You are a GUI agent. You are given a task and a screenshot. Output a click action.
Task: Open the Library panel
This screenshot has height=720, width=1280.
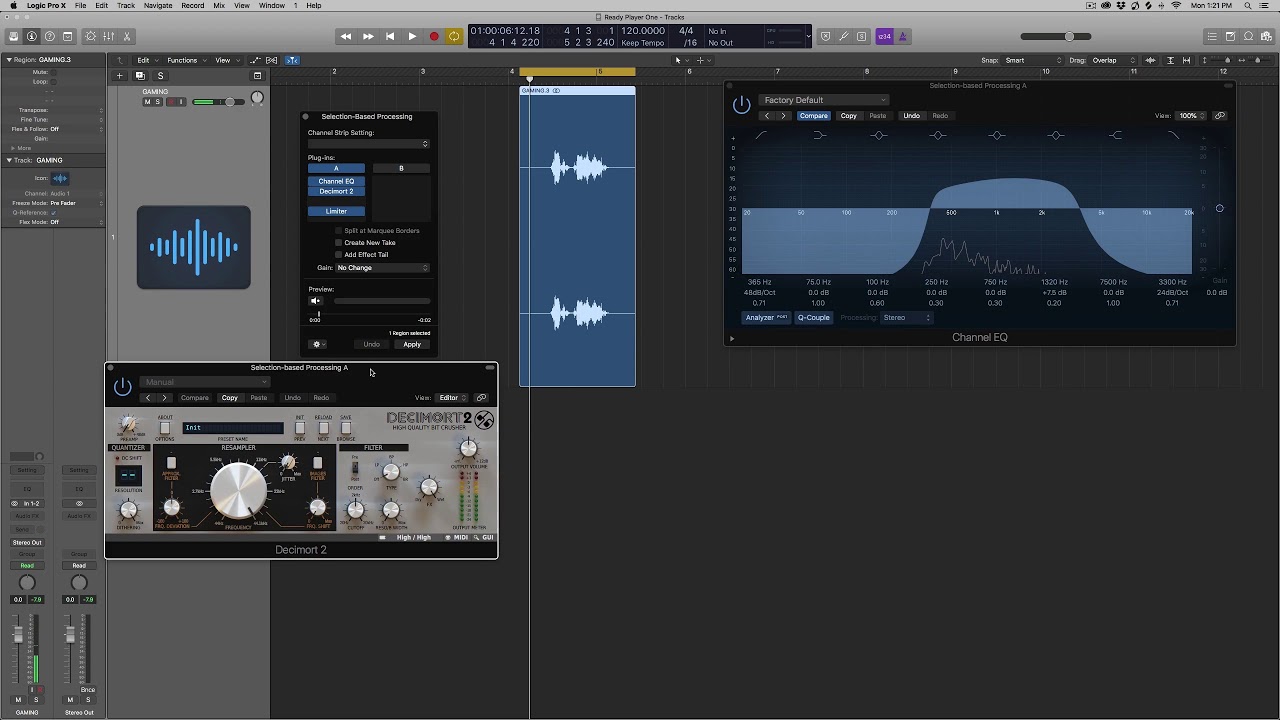tap(13, 37)
